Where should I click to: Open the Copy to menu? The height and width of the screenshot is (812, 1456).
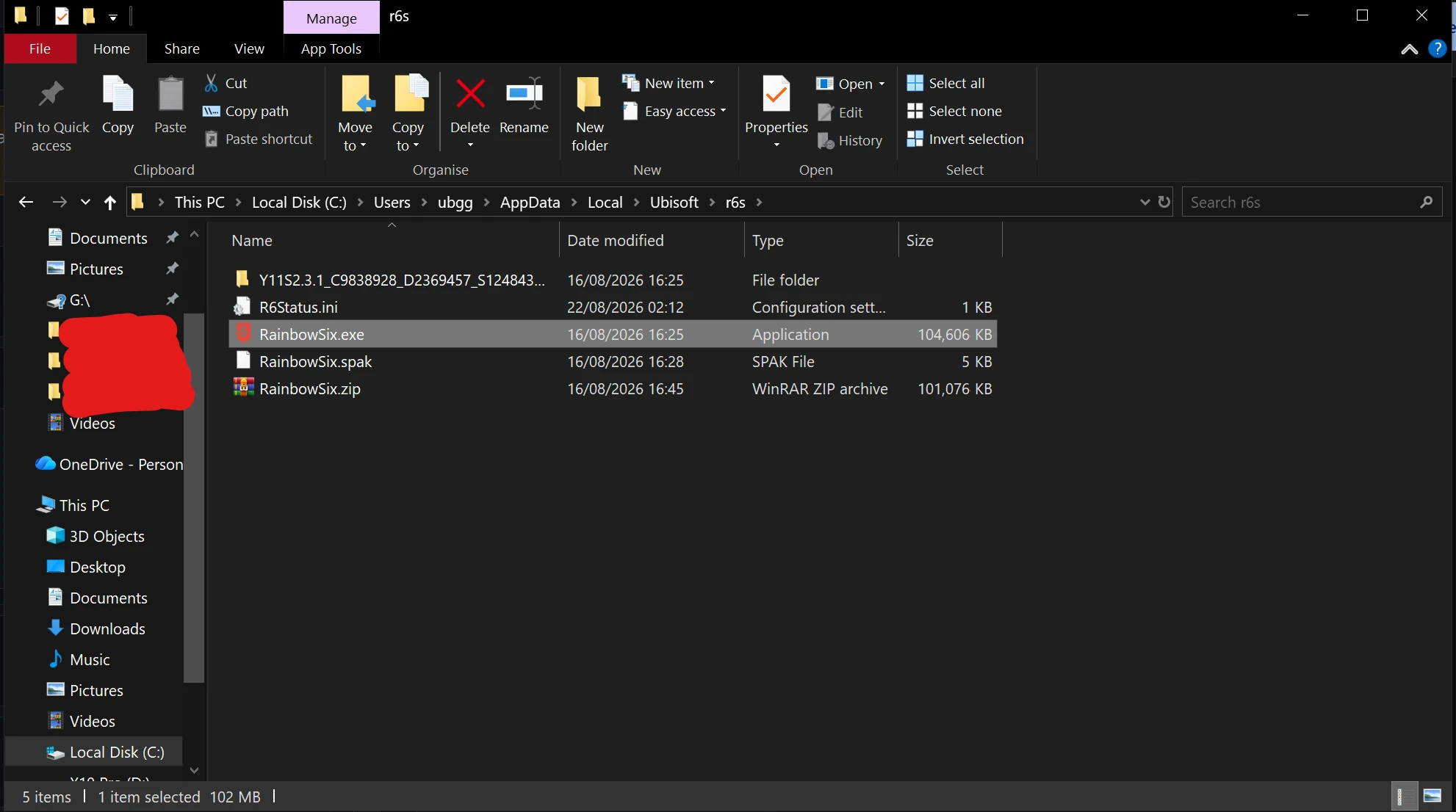408,114
